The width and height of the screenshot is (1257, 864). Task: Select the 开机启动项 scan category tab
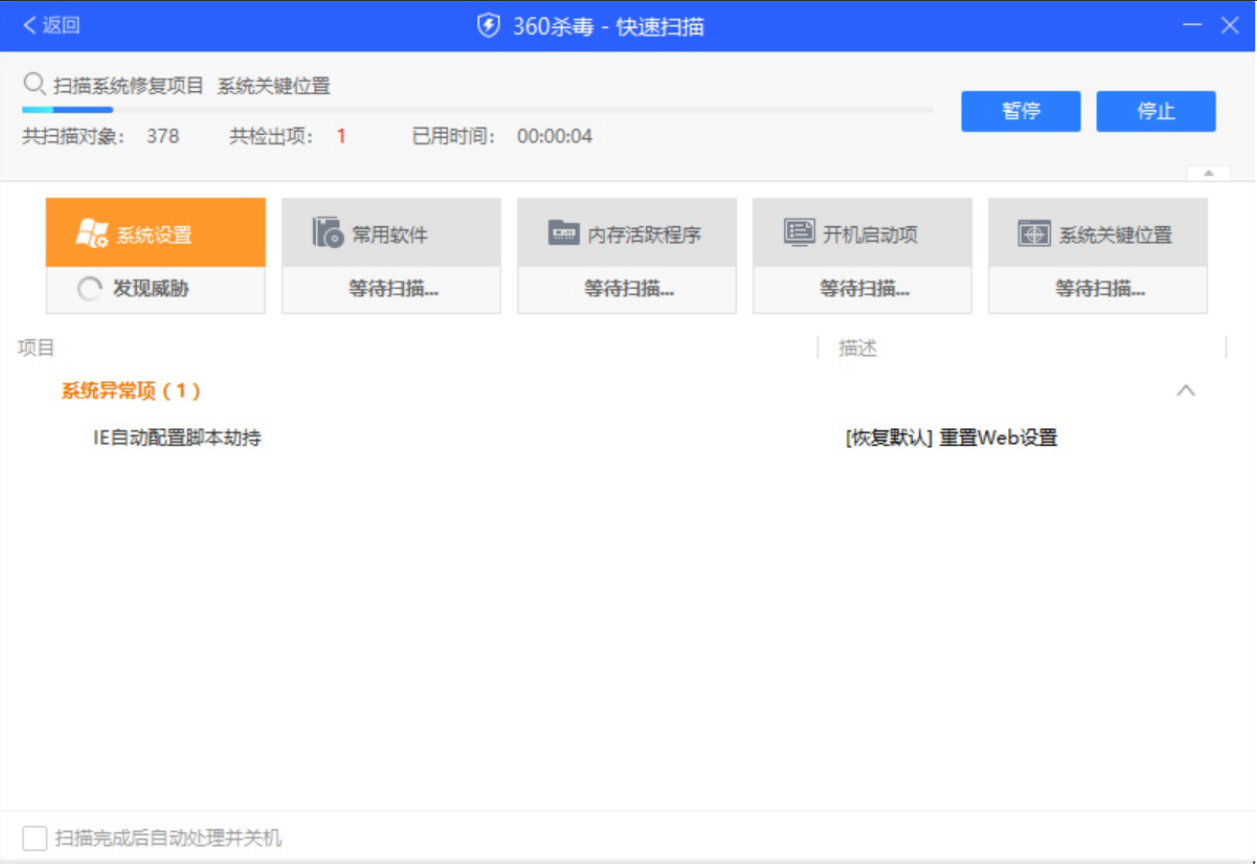point(862,233)
